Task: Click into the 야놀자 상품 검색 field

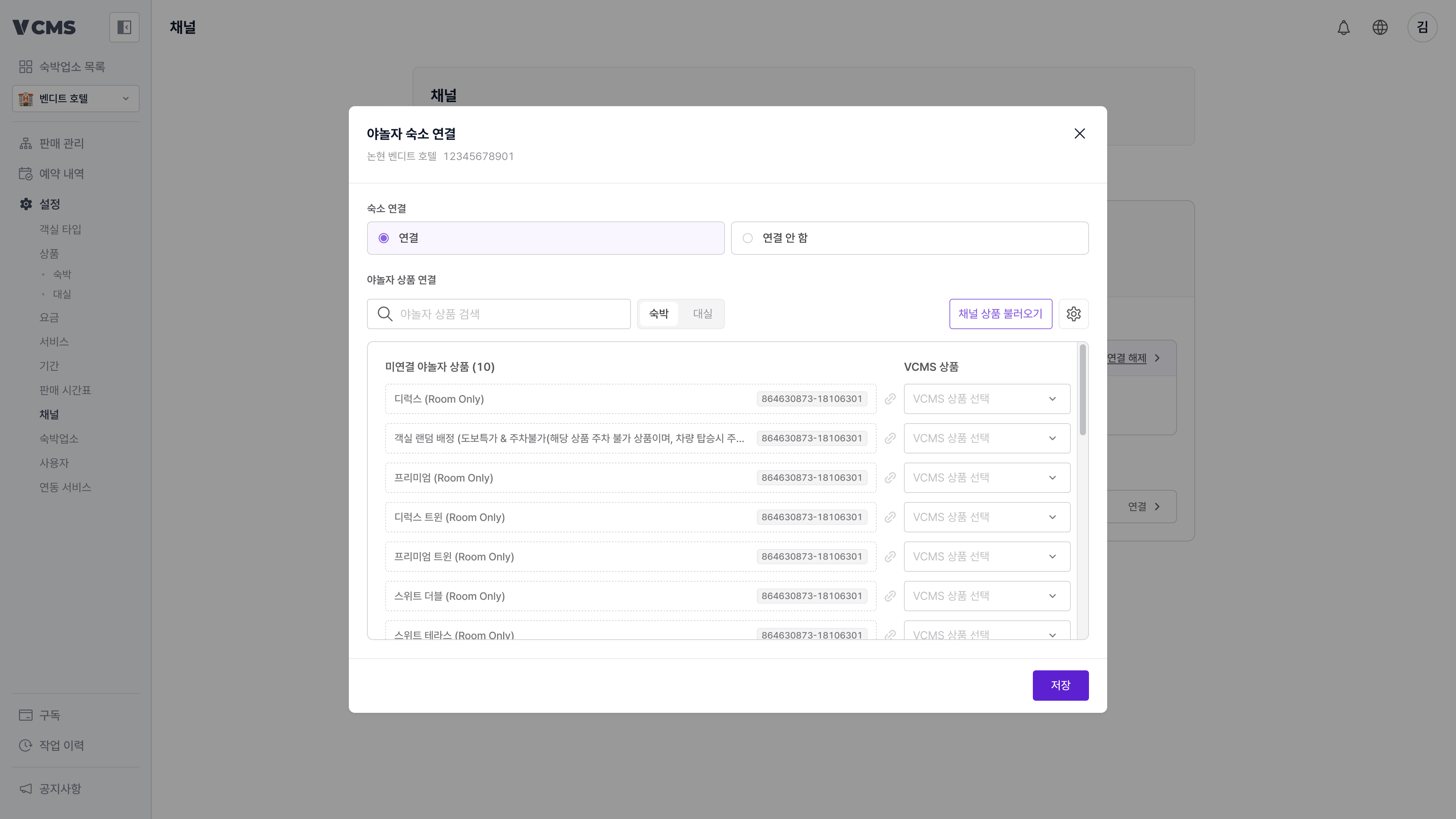Action: coord(499,314)
